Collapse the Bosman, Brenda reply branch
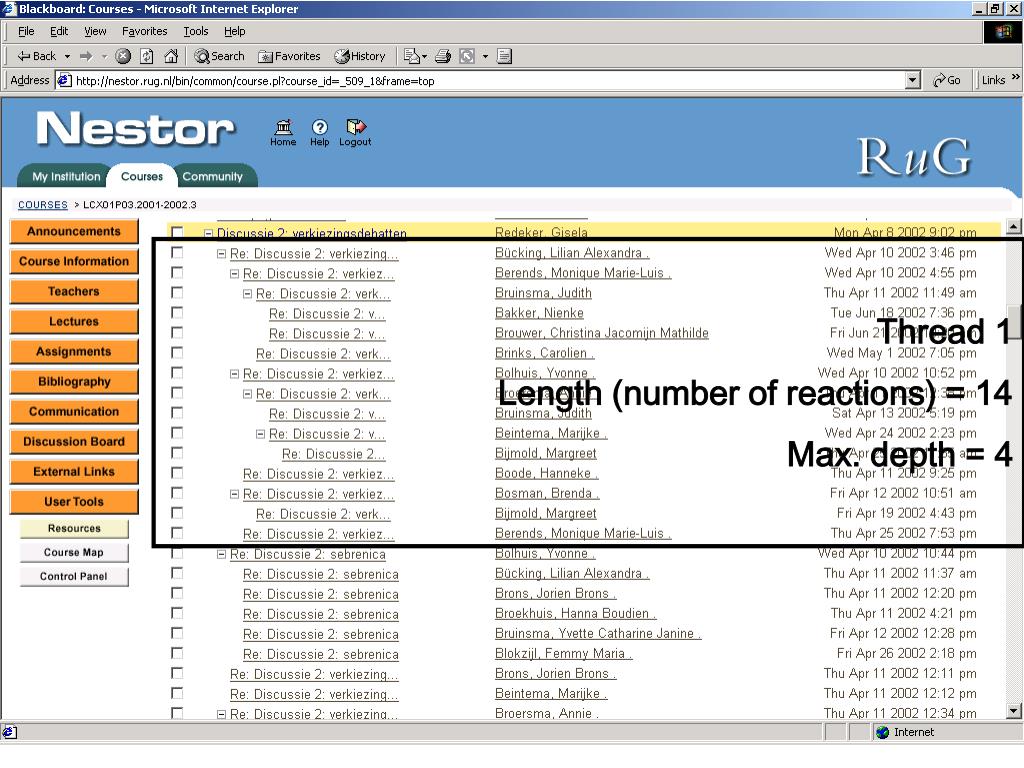1024x768 pixels. 234,494
